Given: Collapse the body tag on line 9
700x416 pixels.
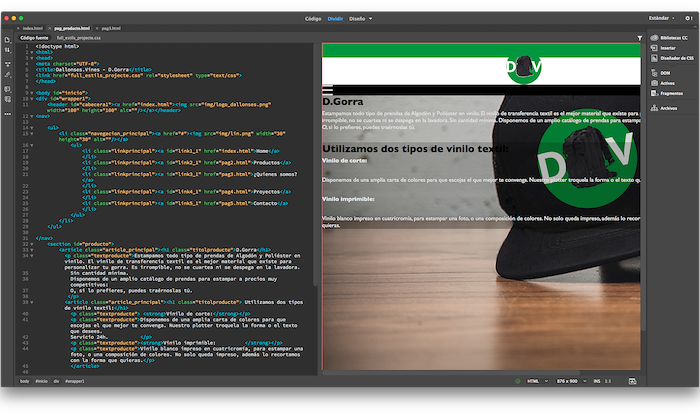Looking at the screenshot, I should point(32,93).
